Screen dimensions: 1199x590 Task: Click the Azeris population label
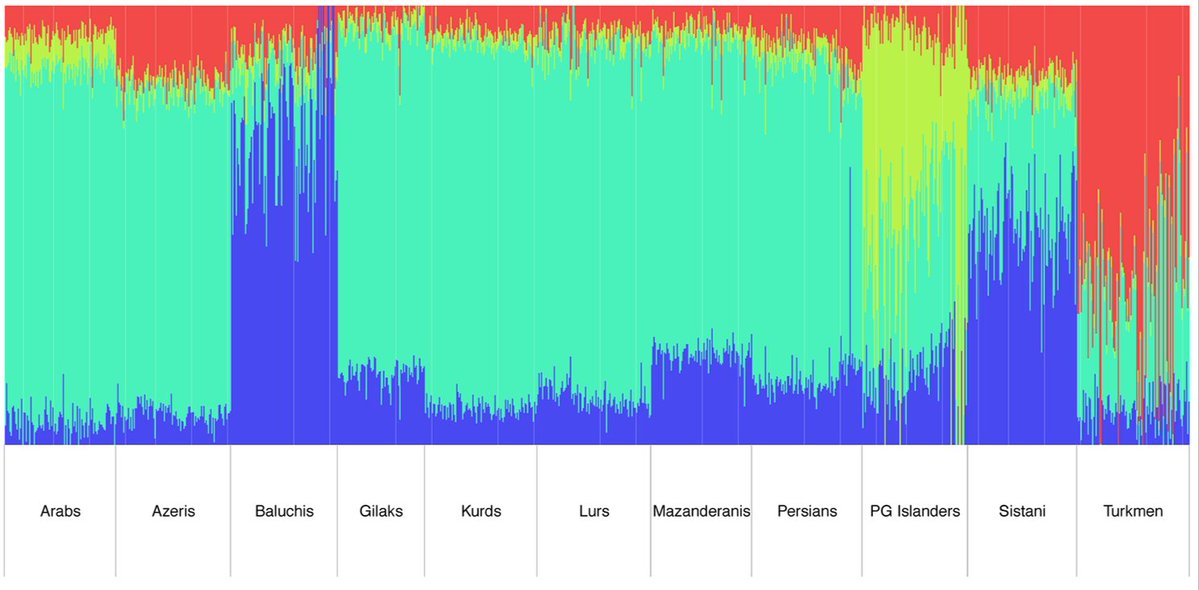pyautogui.click(x=174, y=511)
